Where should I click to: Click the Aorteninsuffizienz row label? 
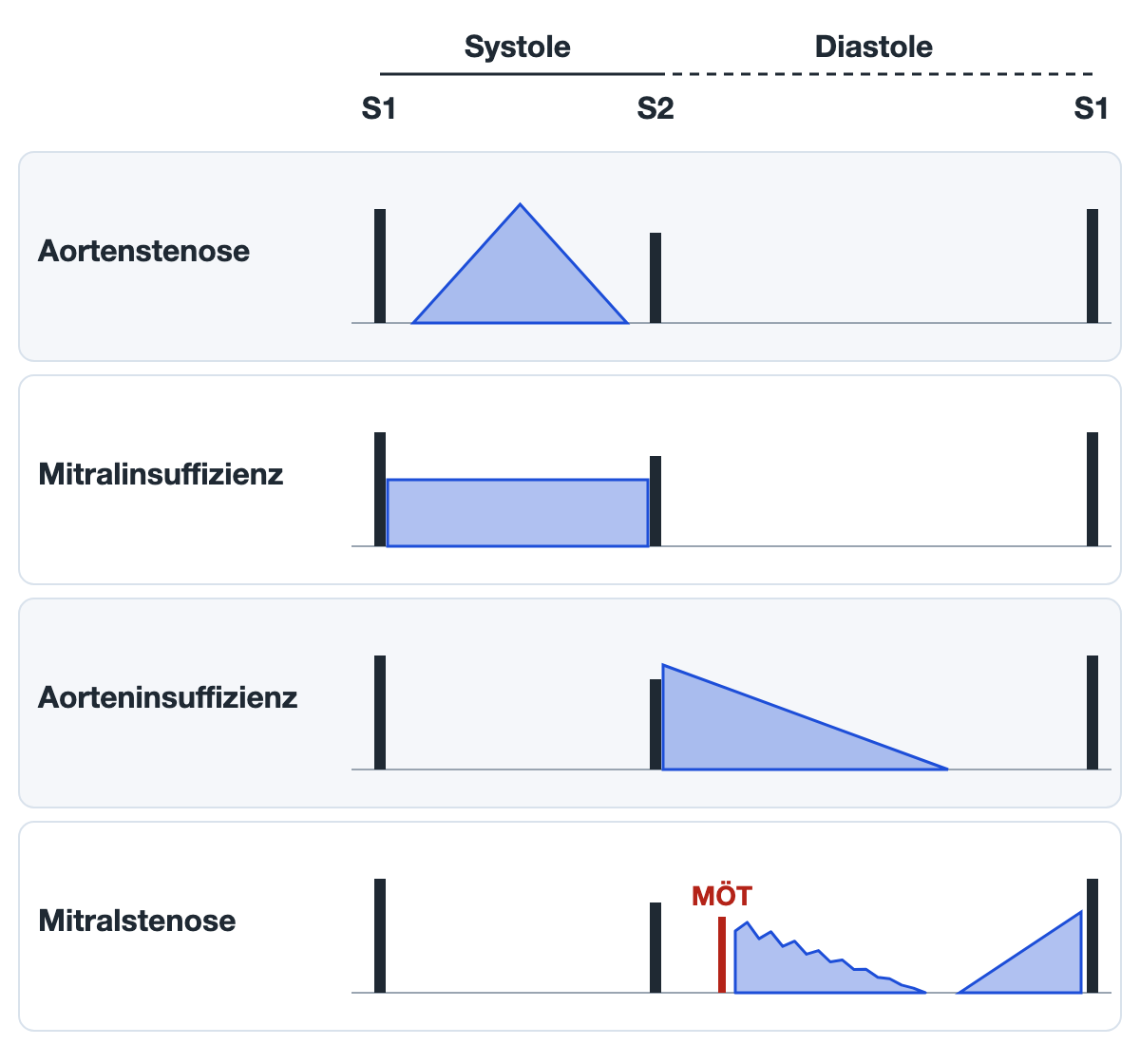(x=168, y=697)
